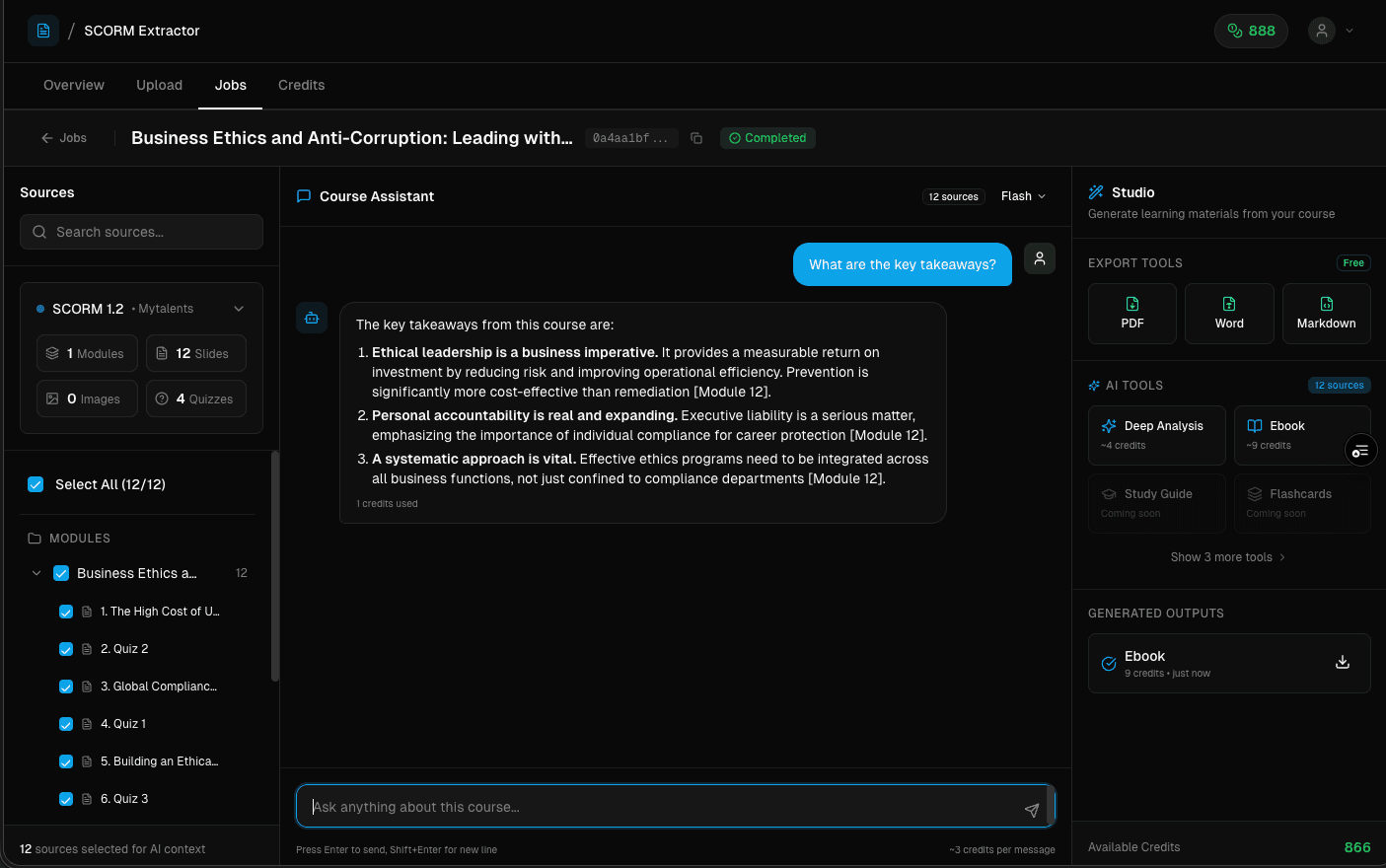Click the sources list scrollbar
The image size is (1386, 868).
(275, 566)
